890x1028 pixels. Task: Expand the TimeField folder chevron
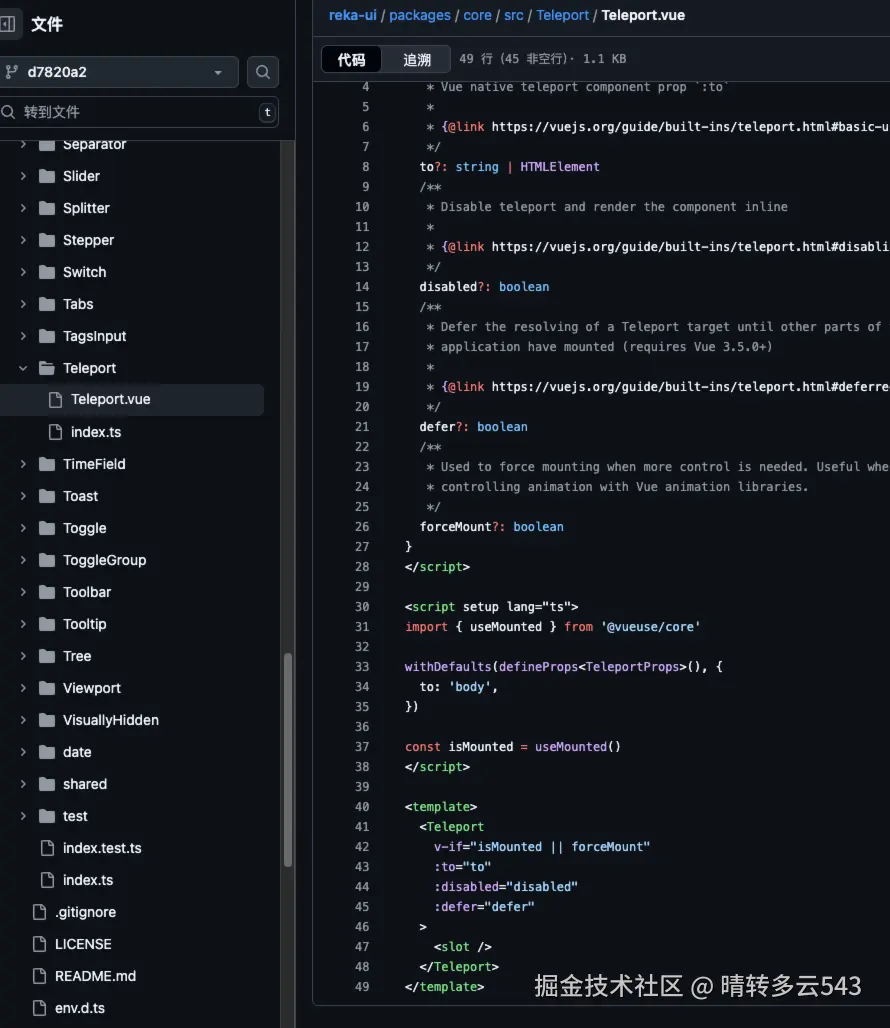point(24,464)
